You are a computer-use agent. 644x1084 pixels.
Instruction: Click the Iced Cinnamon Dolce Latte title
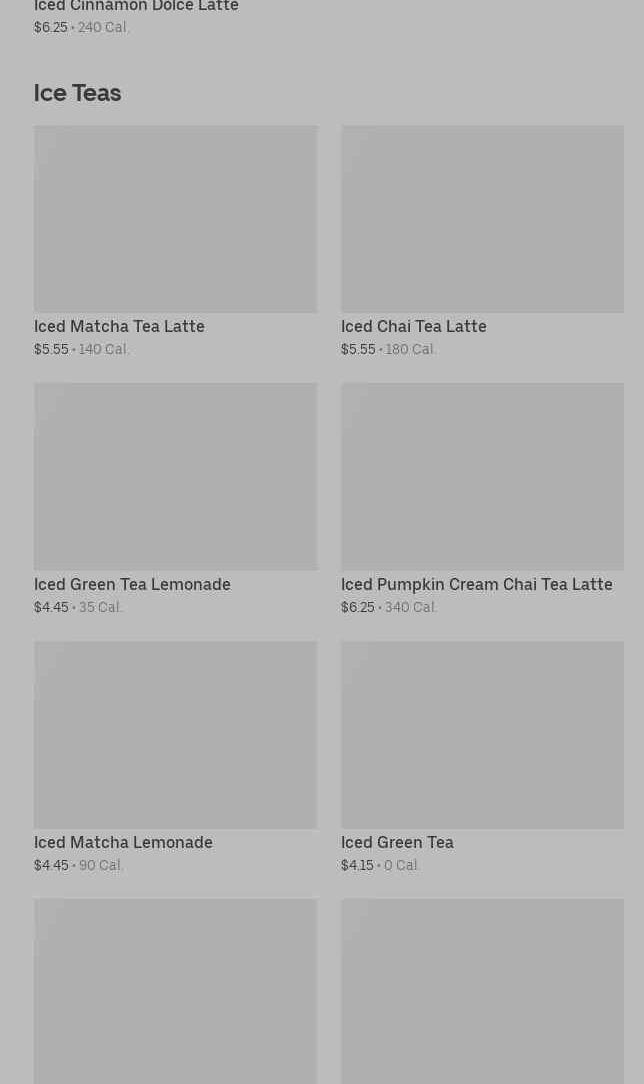pos(136,6)
